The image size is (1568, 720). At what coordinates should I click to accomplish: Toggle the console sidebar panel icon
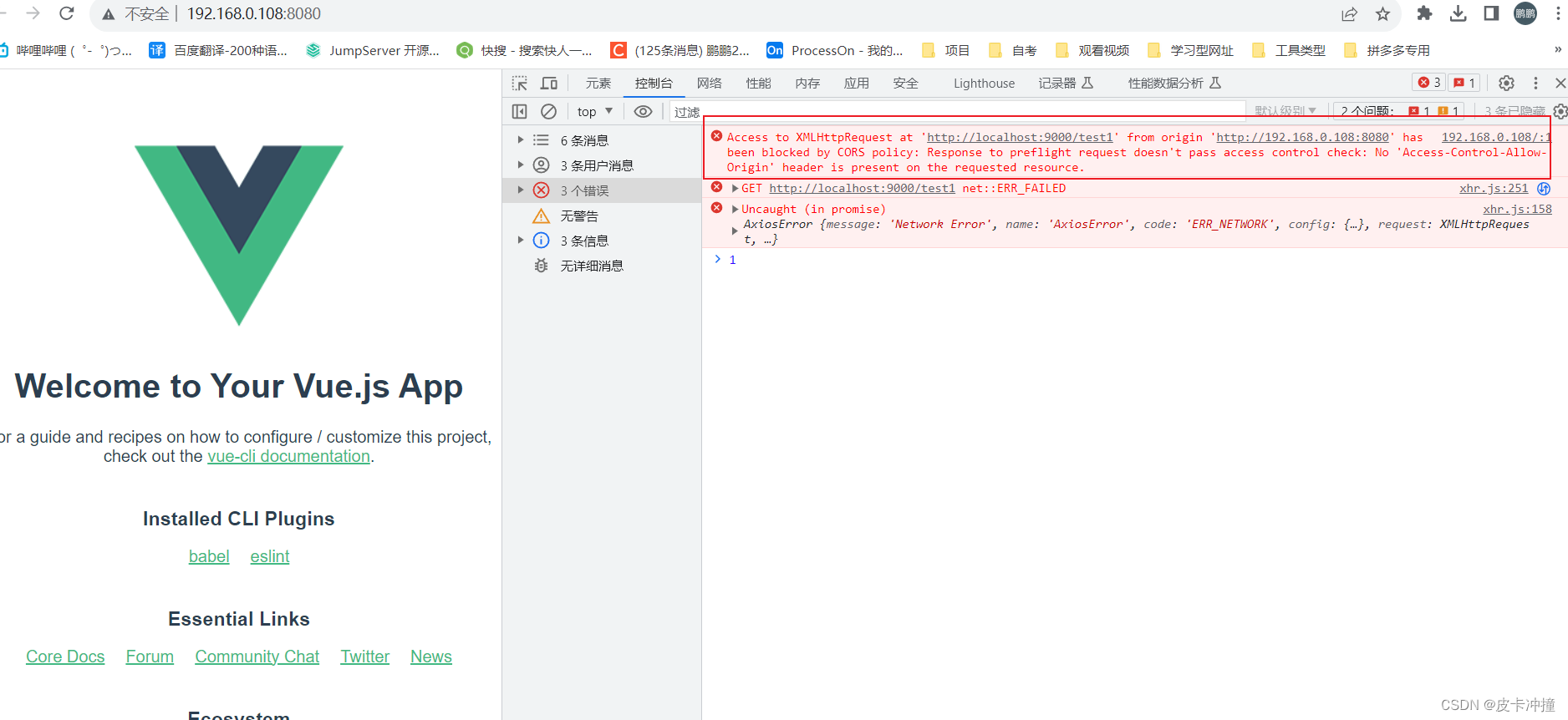[519, 111]
